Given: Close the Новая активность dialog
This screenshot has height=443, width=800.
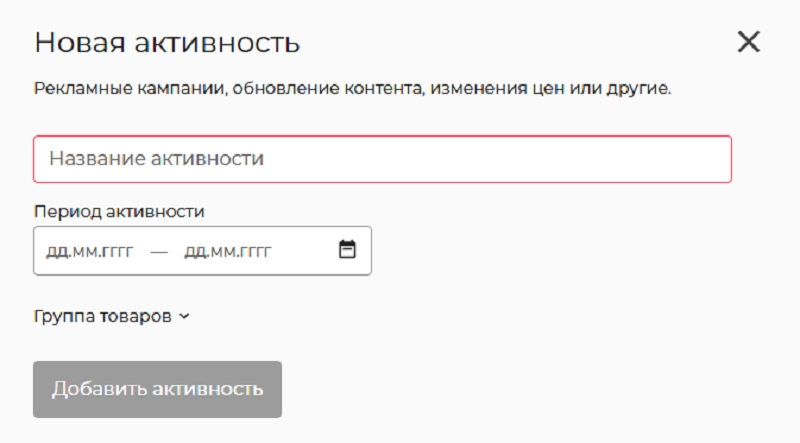Looking at the screenshot, I should 748,42.
